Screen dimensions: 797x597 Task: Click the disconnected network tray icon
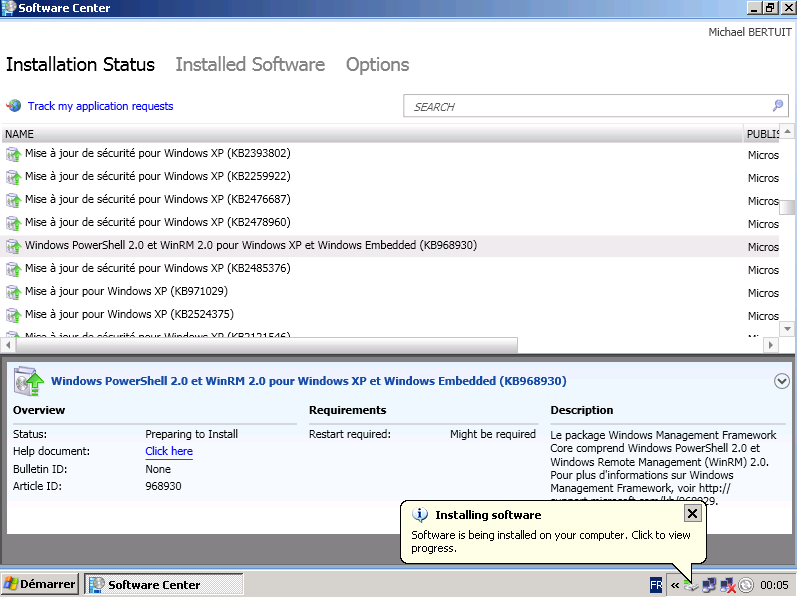coord(727,585)
